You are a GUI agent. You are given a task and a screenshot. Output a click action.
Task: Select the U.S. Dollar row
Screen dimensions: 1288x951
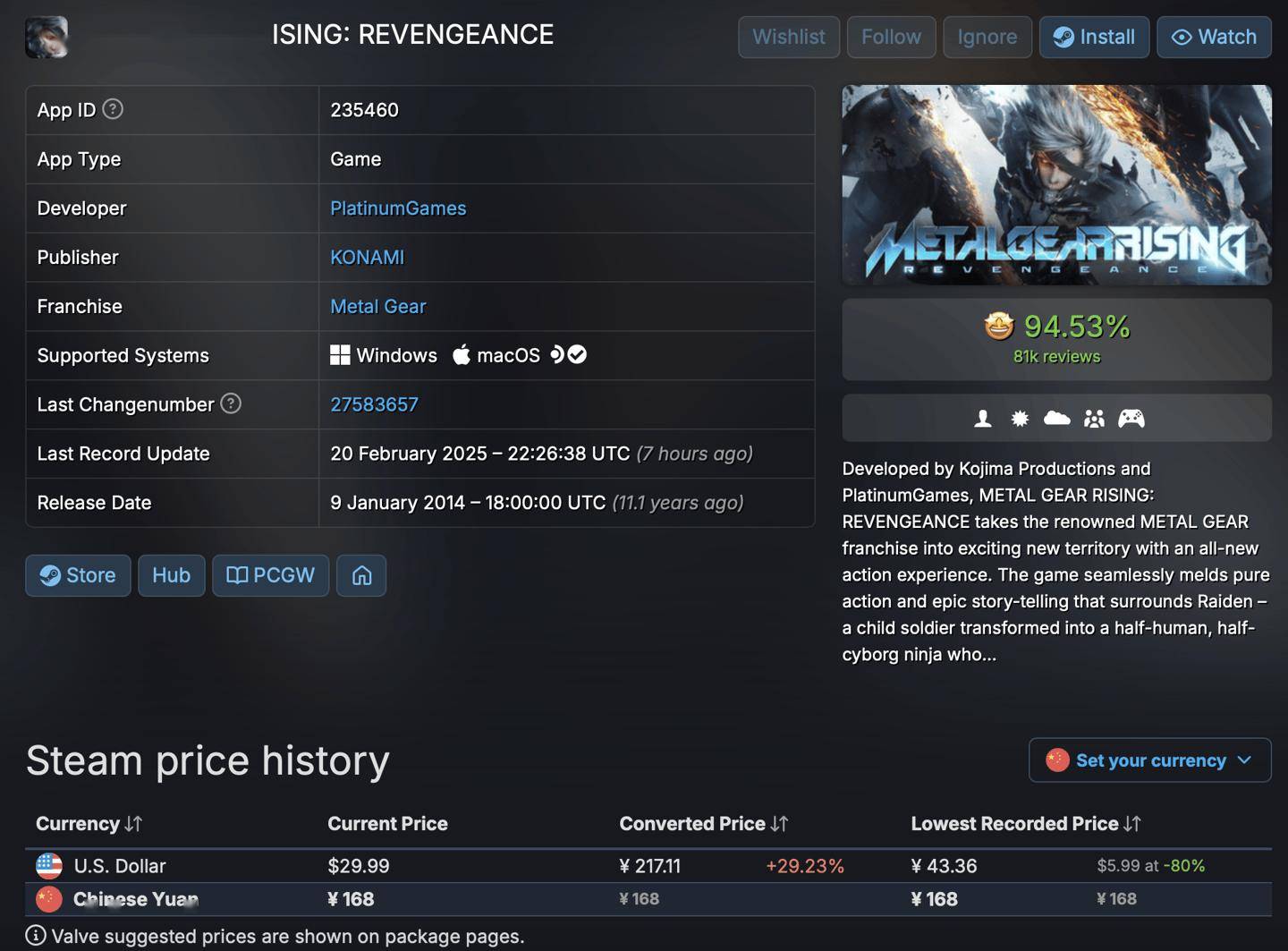(x=648, y=866)
